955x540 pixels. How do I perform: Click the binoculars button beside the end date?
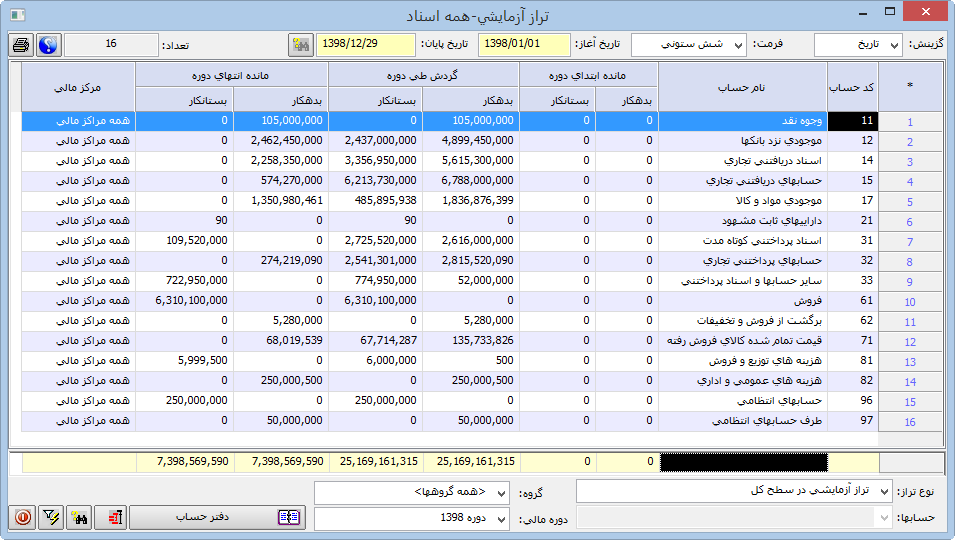click(299, 45)
